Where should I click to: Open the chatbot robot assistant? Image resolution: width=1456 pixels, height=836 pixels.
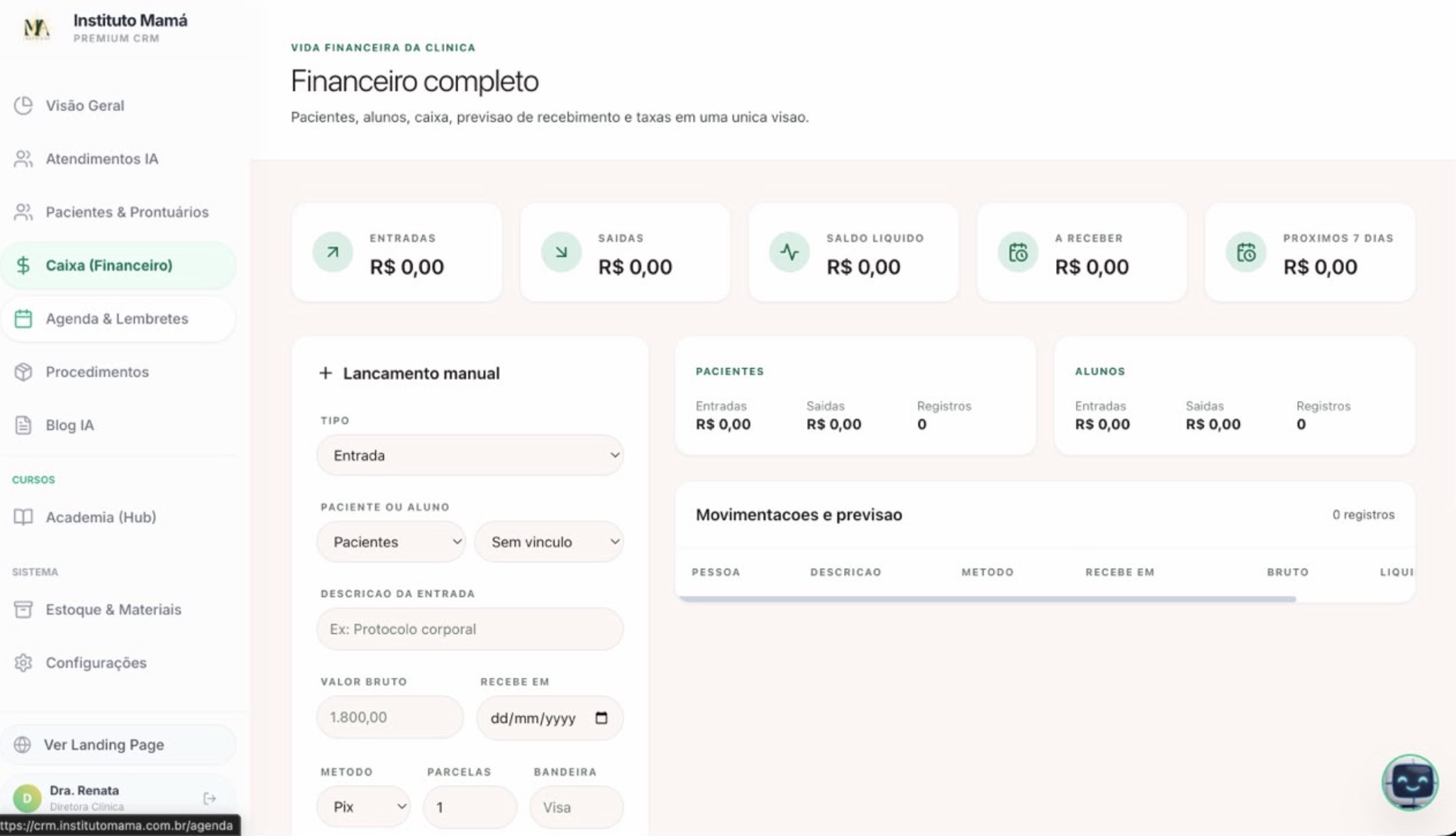(x=1410, y=782)
